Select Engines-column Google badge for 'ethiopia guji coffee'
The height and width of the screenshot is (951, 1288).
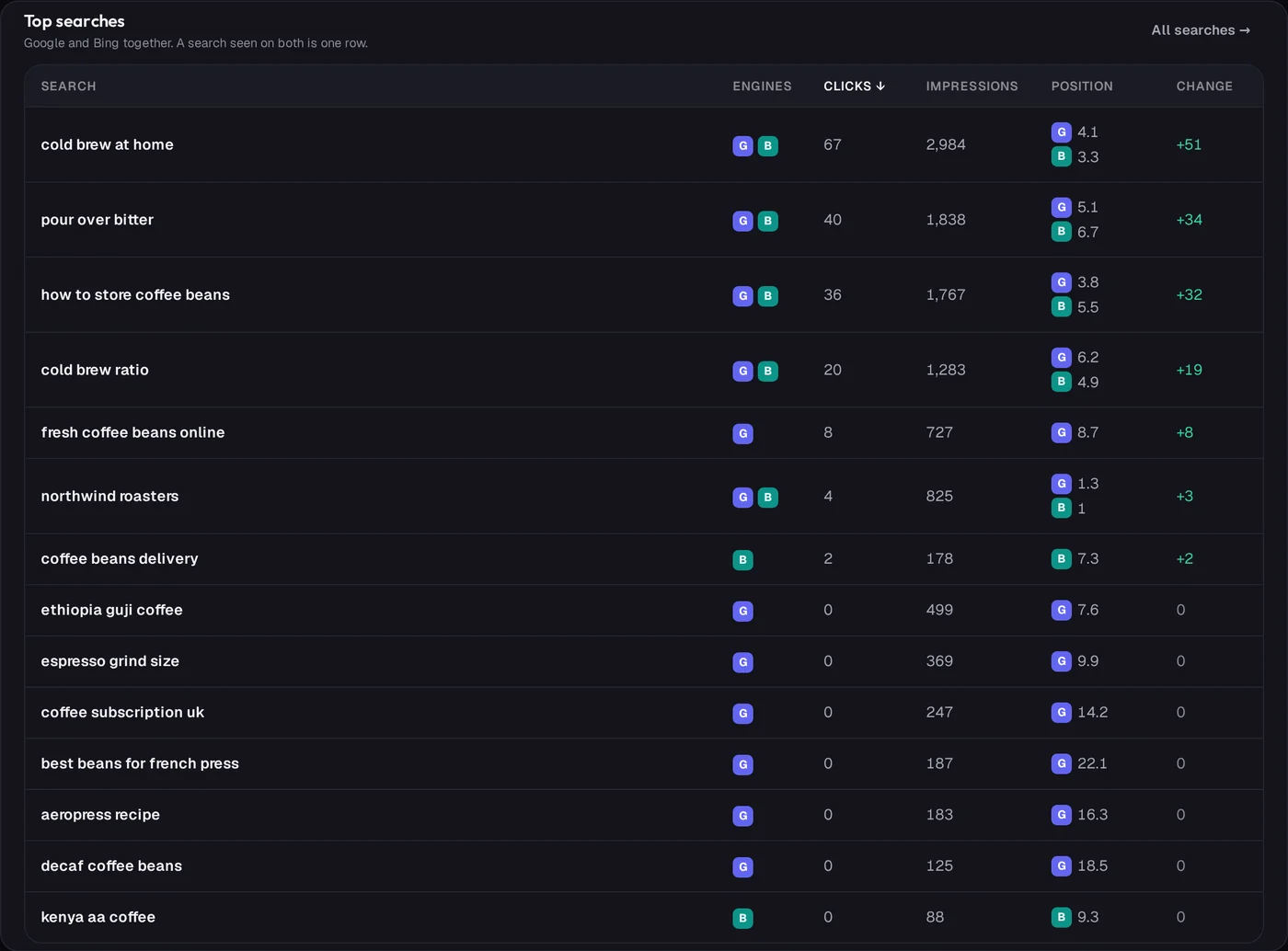(x=742, y=611)
